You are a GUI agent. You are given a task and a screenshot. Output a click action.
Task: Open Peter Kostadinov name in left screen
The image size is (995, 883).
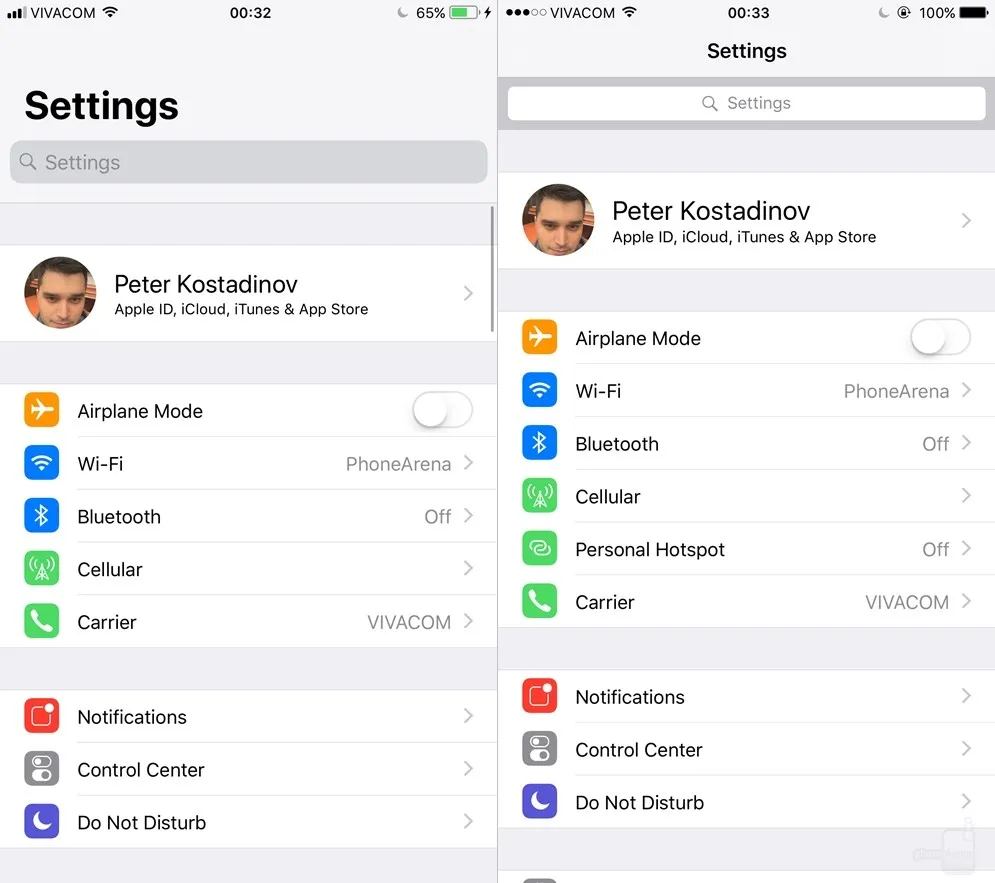coord(206,284)
